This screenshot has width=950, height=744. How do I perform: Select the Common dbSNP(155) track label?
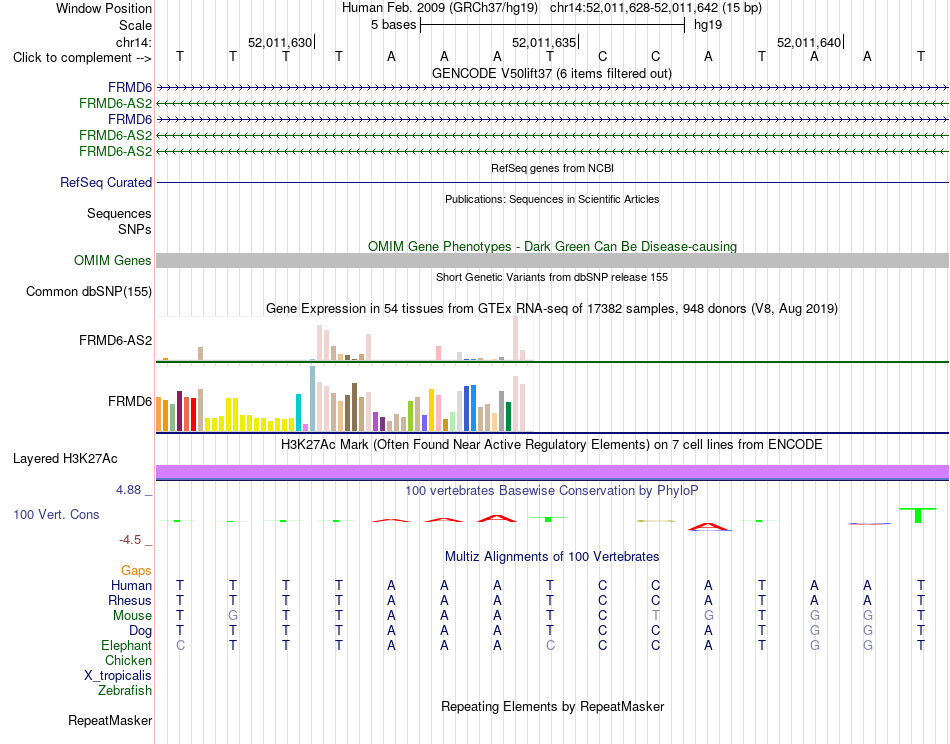coord(89,291)
